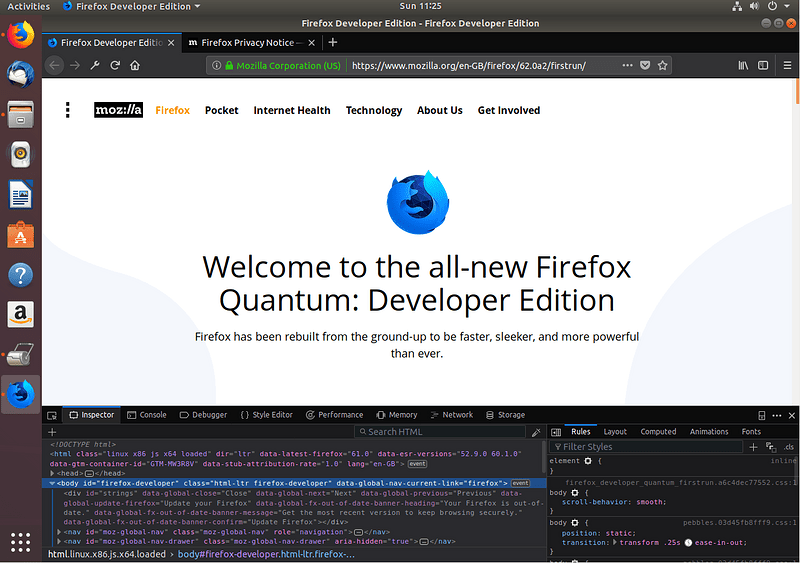Click create new node plus icon

click(52, 432)
